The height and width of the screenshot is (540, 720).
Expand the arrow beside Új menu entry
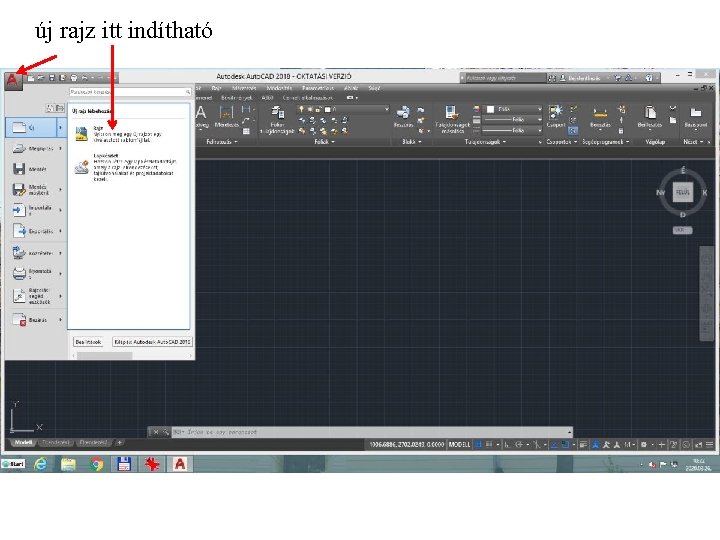coord(61,127)
